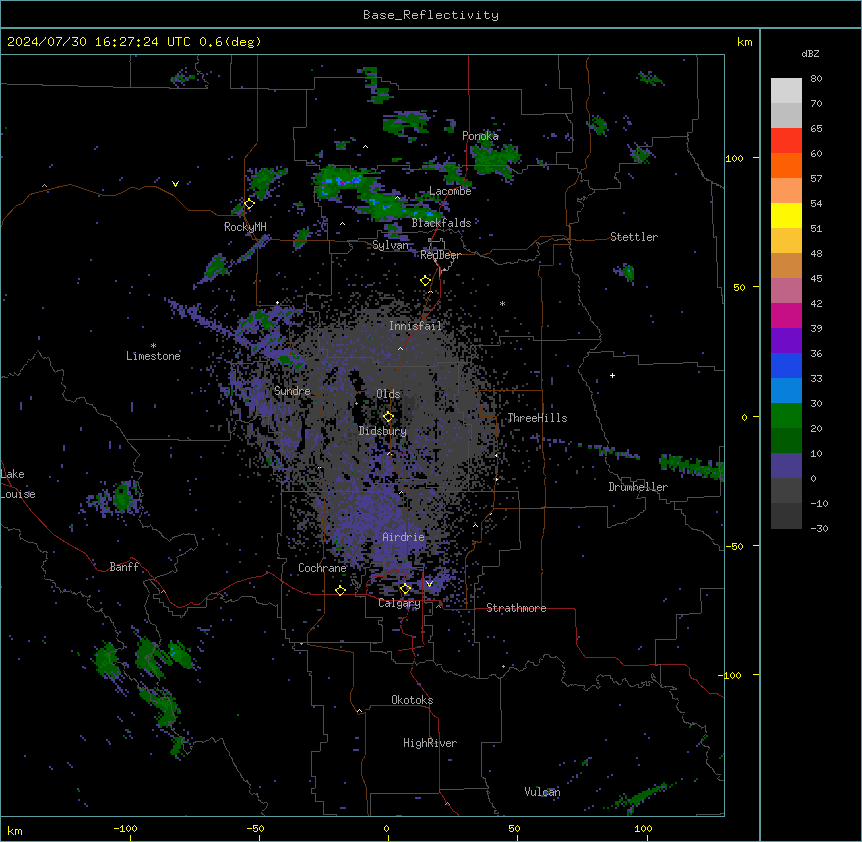Select the Blackfalds label
862x842 pixels.
[441, 223]
